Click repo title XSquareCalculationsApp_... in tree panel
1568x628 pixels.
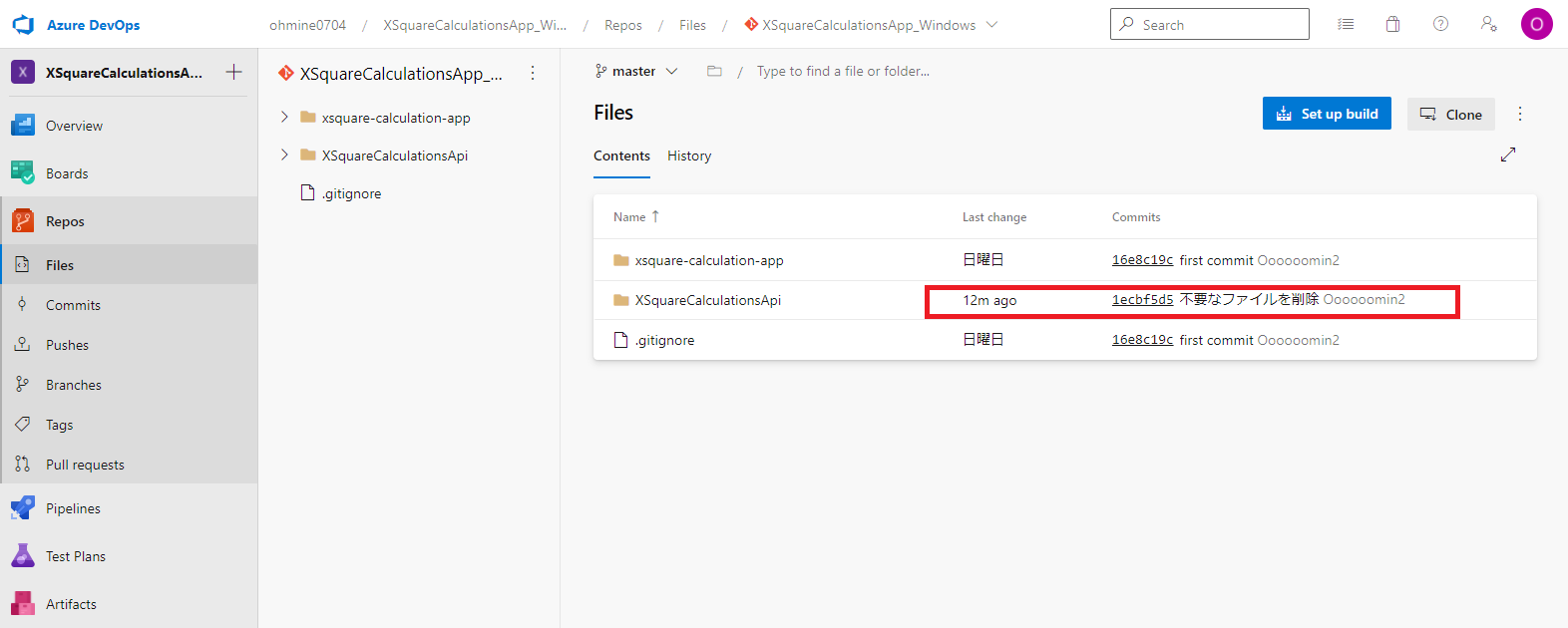pyautogui.click(x=401, y=74)
